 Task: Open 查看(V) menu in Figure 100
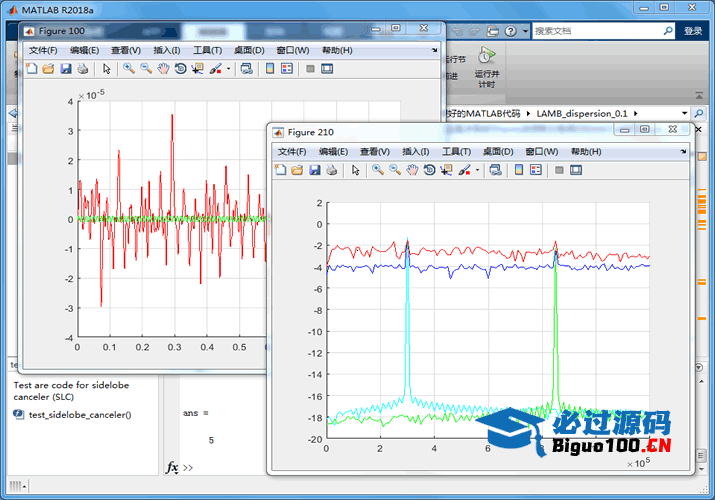click(x=126, y=50)
